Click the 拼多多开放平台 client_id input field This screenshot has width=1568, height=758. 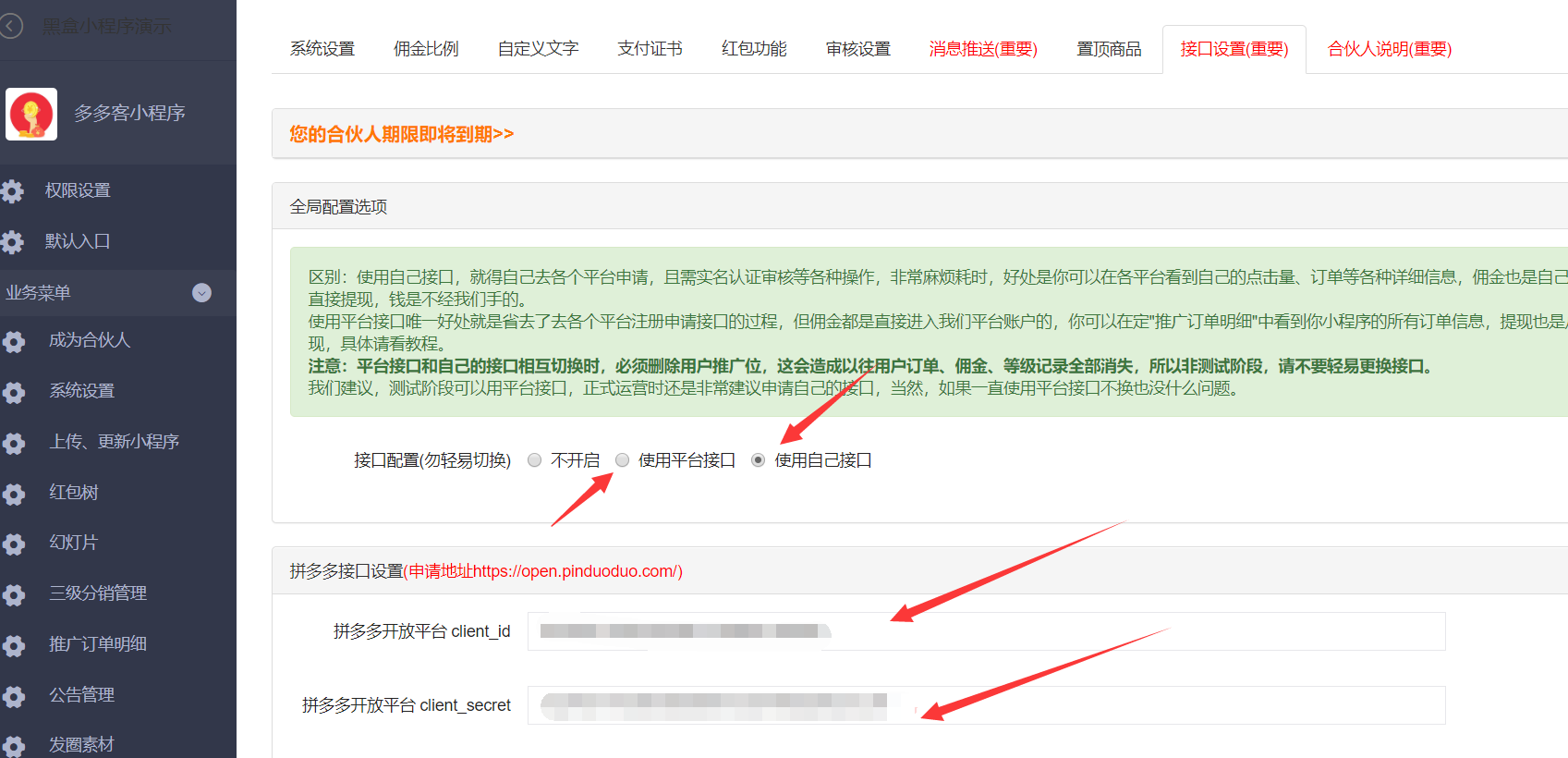coord(986,631)
